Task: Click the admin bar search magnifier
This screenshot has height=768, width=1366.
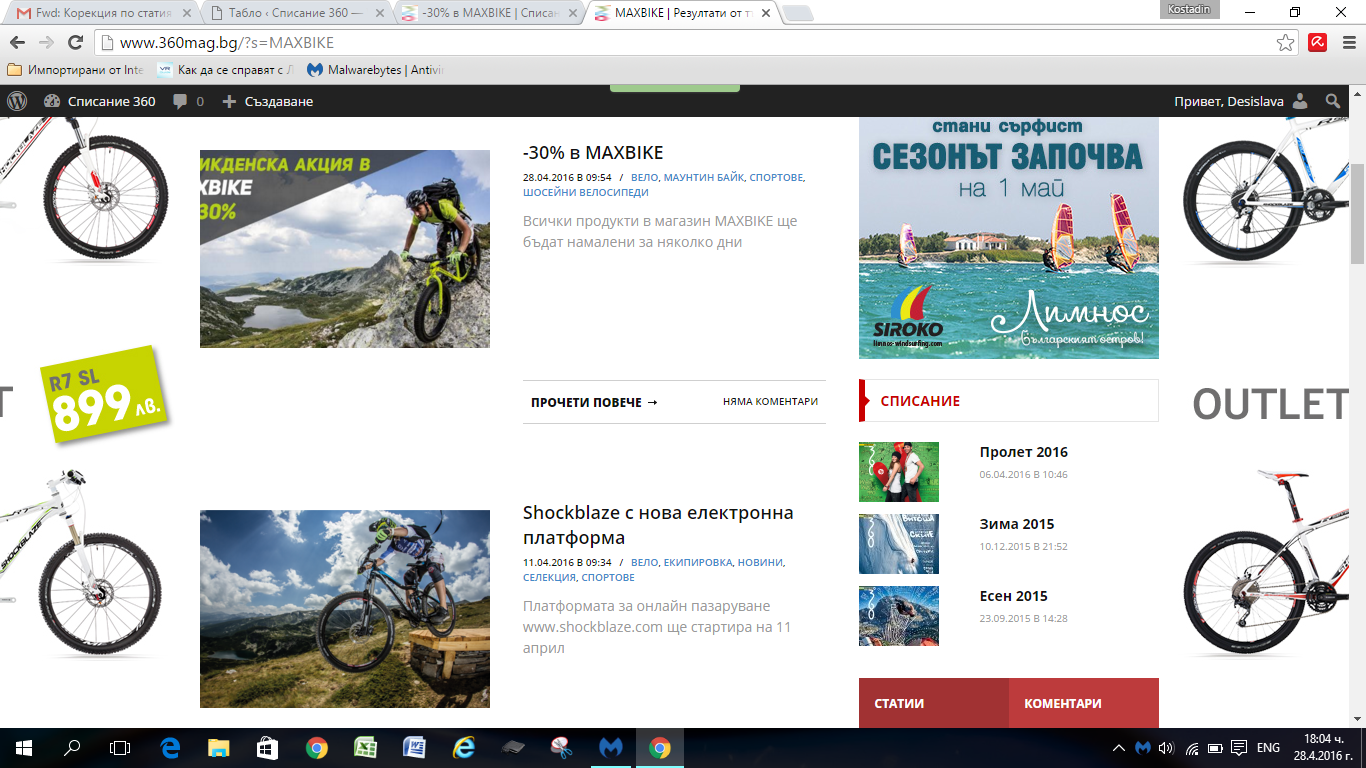Action: (1332, 101)
